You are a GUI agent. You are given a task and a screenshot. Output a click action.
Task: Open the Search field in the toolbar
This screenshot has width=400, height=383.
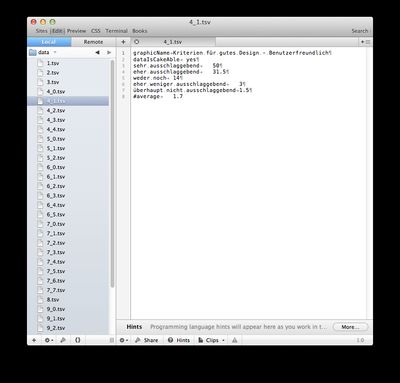pos(360,31)
